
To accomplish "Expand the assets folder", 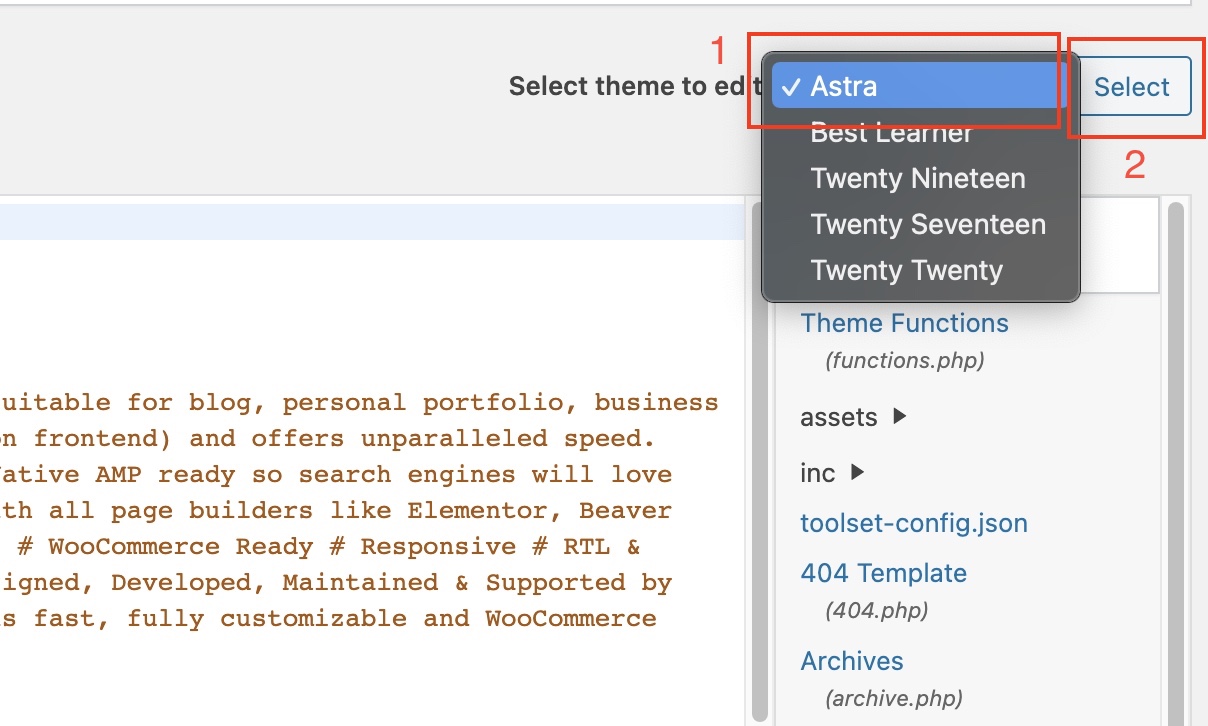I will coord(853,417).
